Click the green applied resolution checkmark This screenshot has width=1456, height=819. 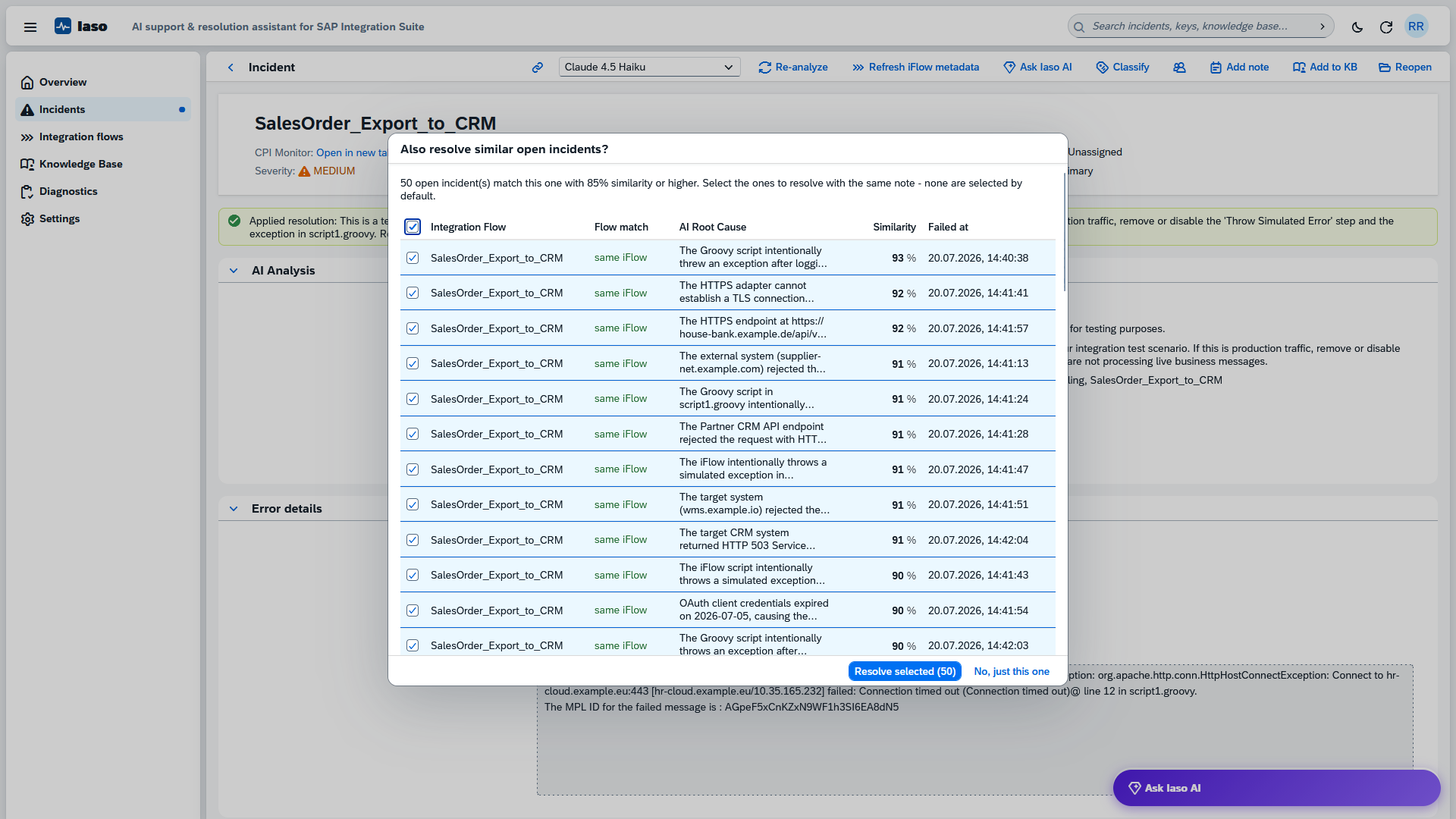[x=234, y=221]
